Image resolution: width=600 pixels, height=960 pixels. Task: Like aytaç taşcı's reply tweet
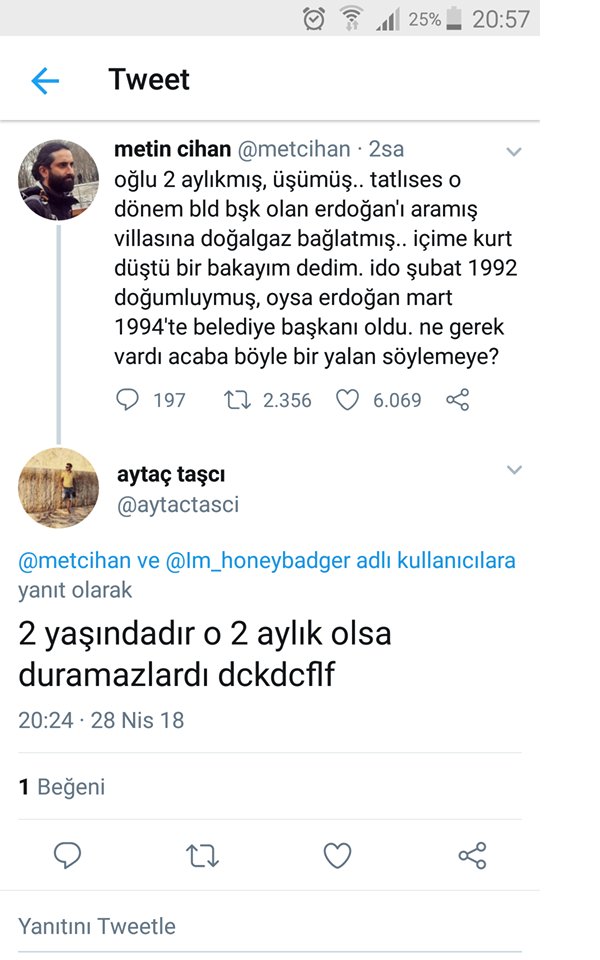click(x=338, y=855)
